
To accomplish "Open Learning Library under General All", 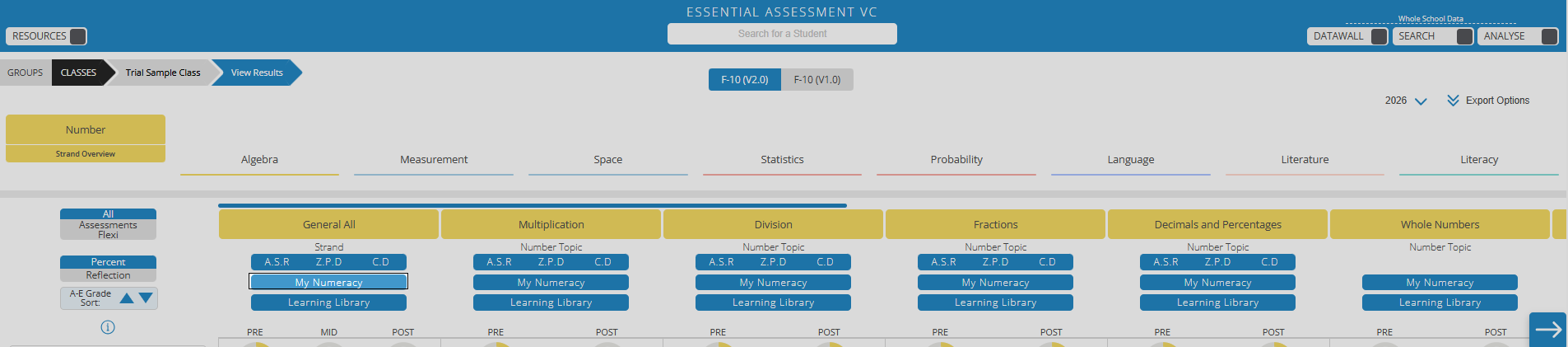I will (x=328, y=302).
